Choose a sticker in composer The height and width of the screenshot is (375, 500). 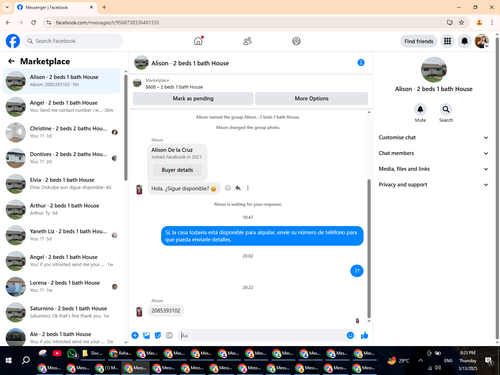(x=158, y=335)
